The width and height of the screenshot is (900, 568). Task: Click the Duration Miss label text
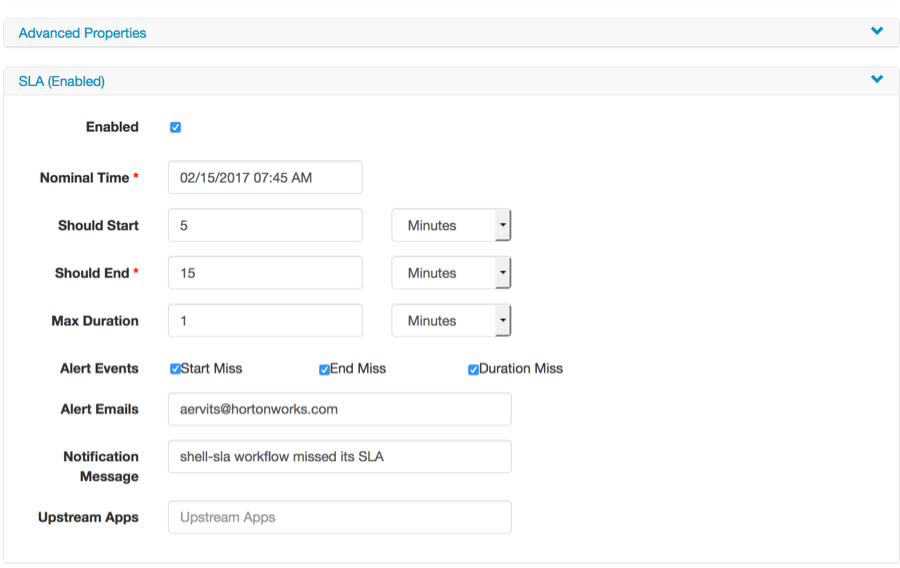coord(521,369)
